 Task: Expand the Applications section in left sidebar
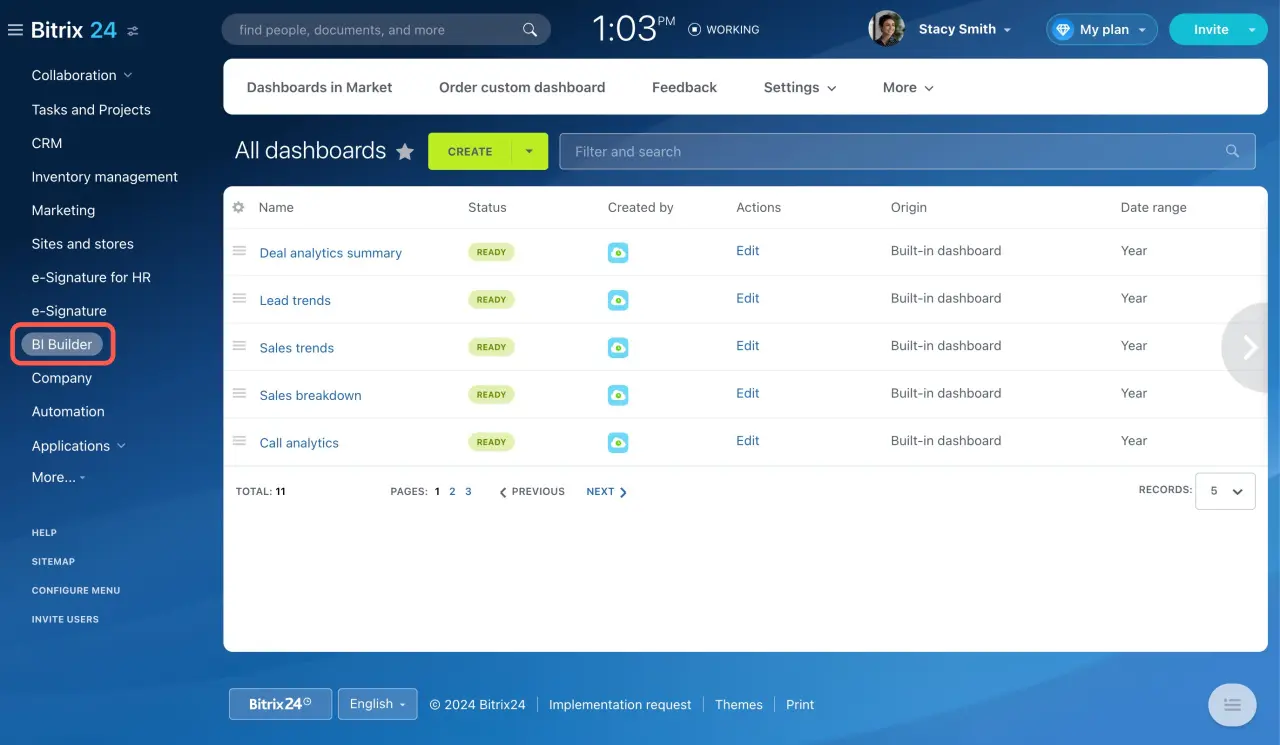[x=78, y=445]
